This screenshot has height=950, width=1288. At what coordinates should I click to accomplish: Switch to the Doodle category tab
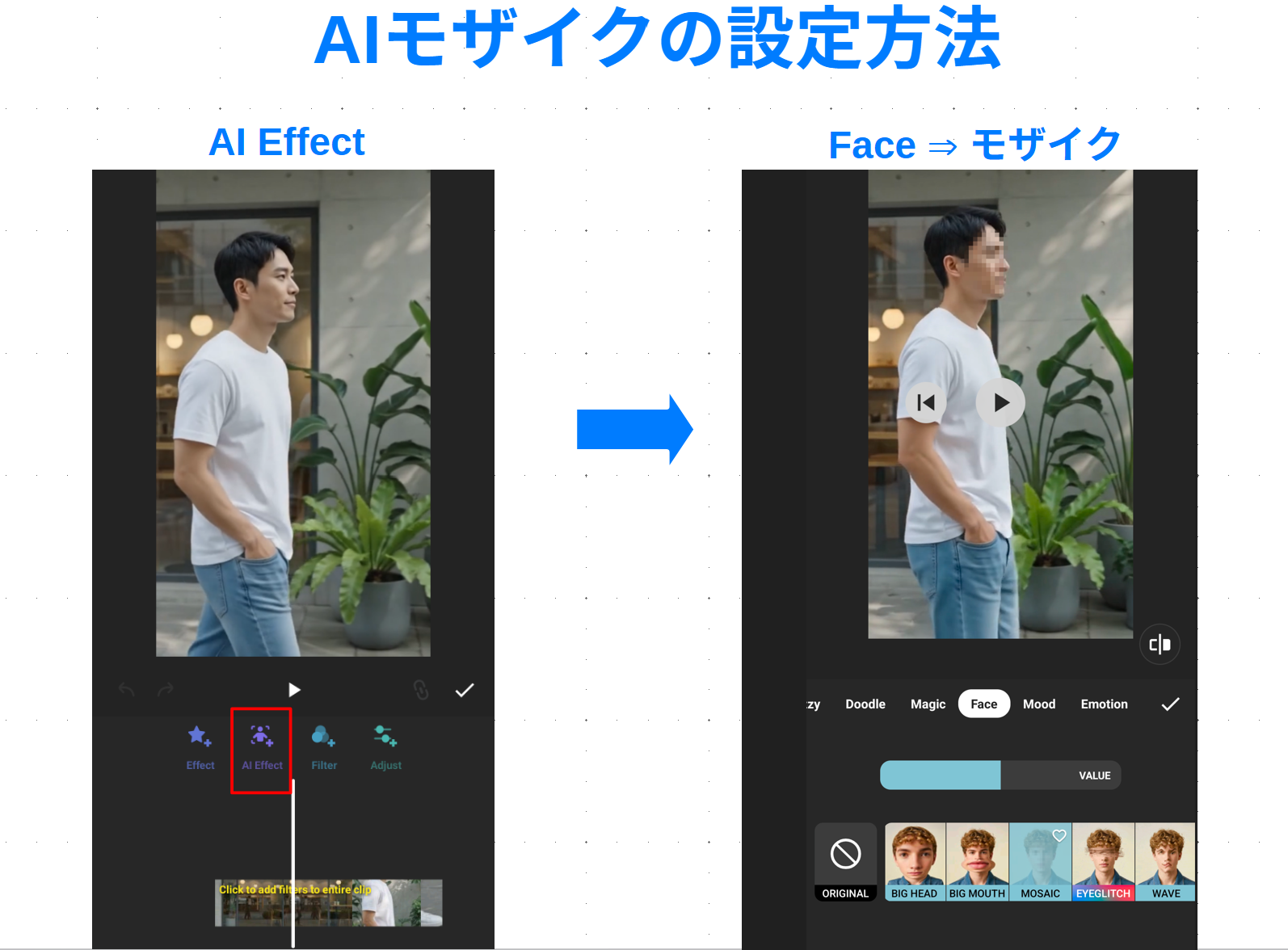tap(865, 704)
